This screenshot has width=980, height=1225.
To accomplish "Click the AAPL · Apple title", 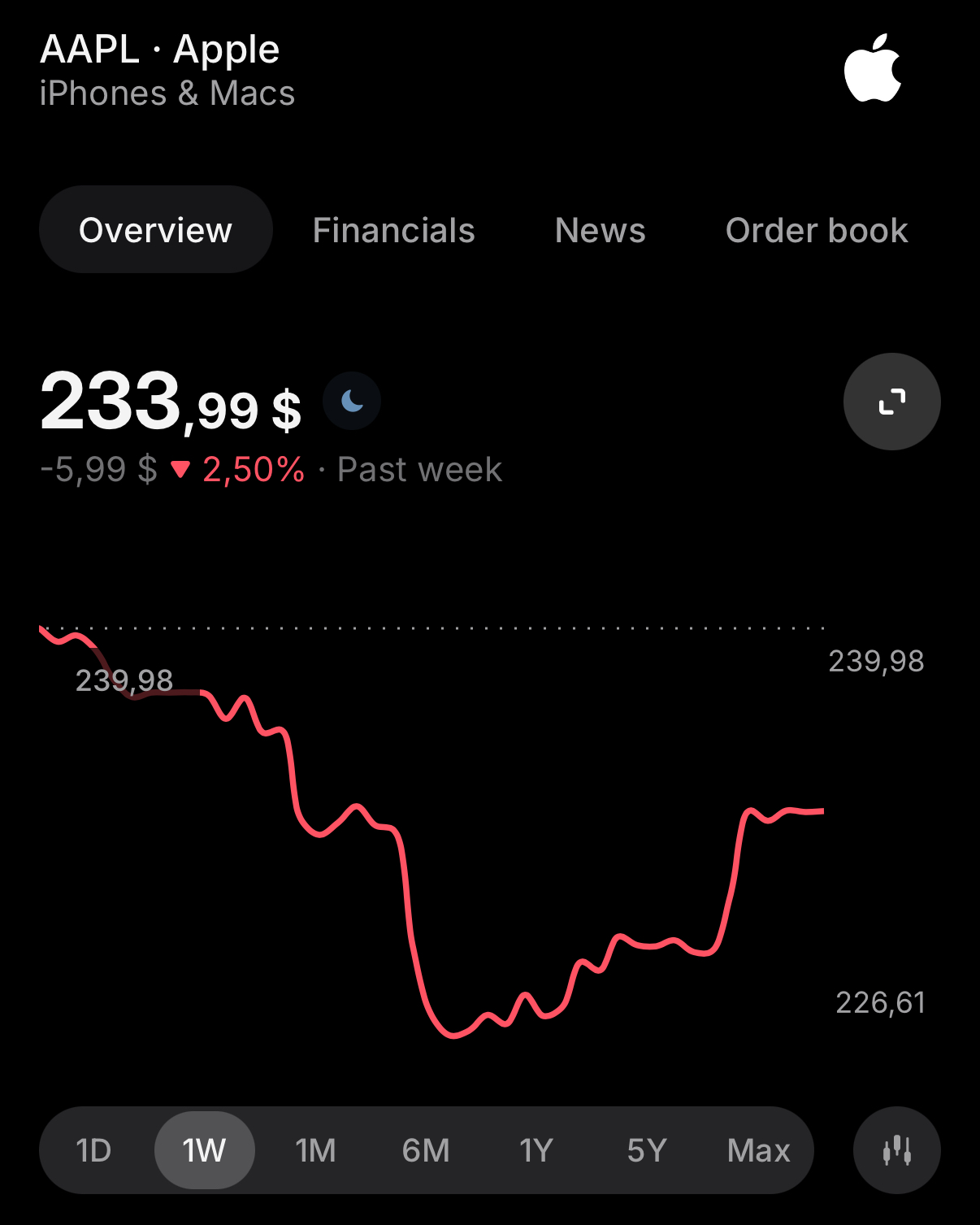I will [160, 50].
